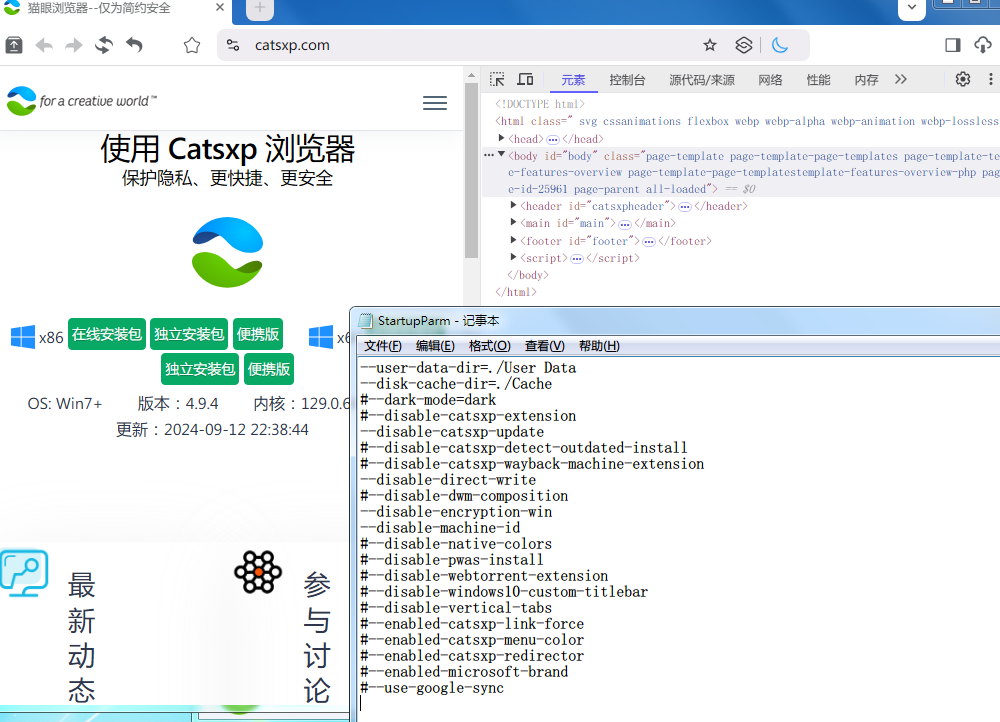
Task: Click the webpage vertical scrollbar thumb
Action: pos(471,171)
